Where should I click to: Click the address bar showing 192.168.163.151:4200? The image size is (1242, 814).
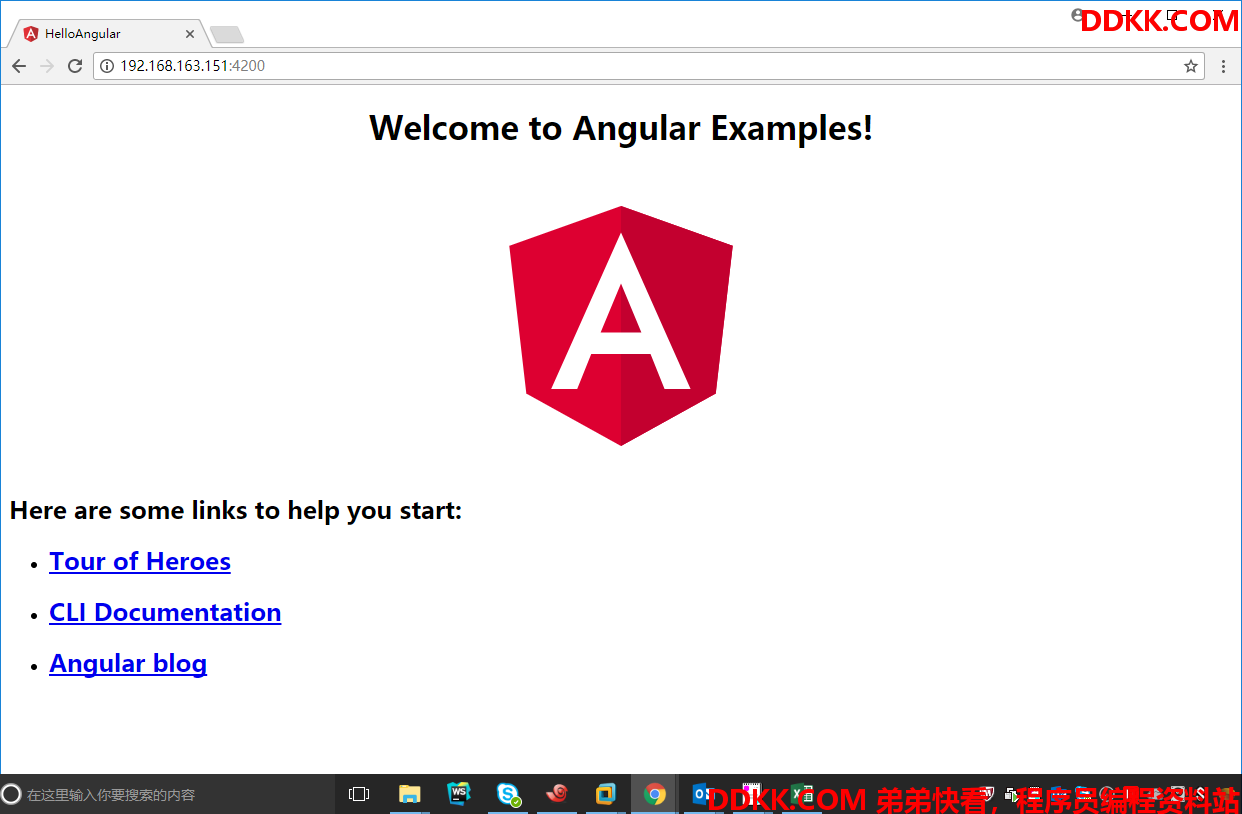(648, 66)
